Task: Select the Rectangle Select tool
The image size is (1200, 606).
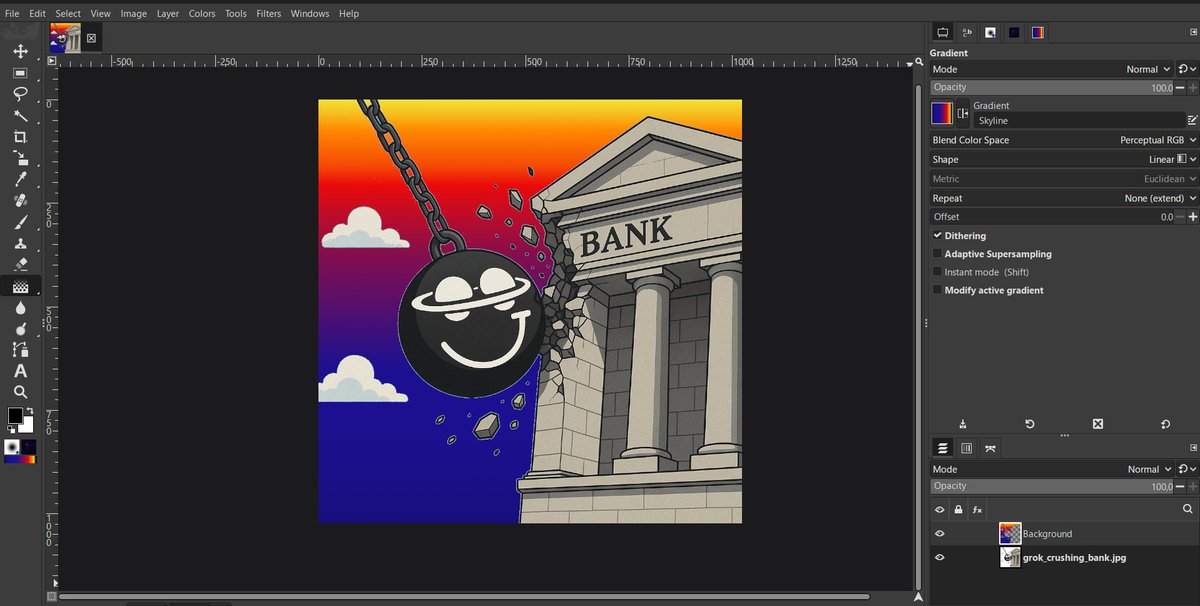Action: [x=20, y=73]
